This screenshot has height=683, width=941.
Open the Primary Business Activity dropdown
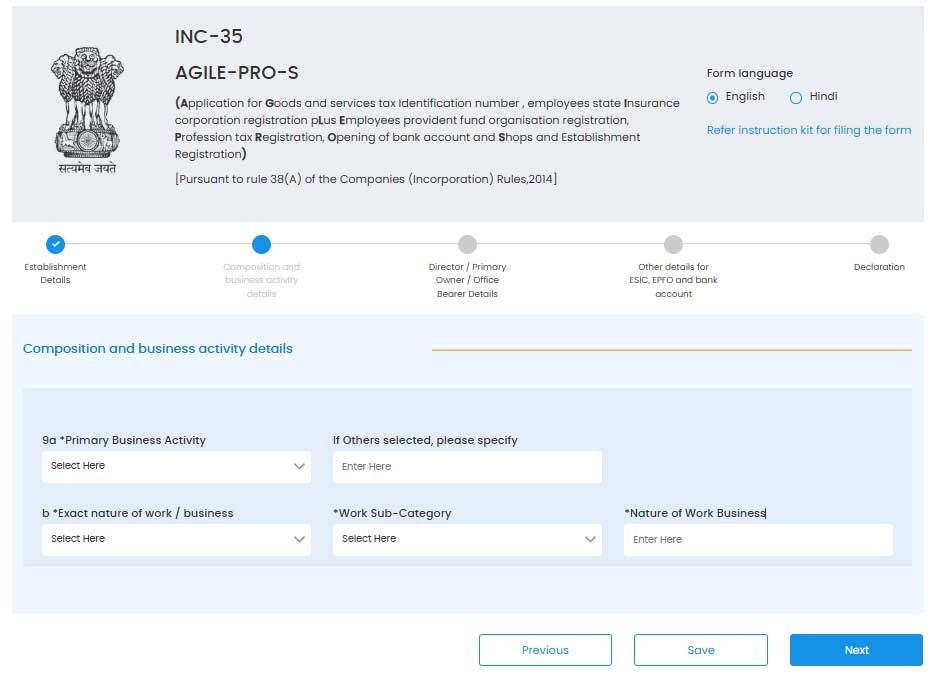pyautogui.click(x=176, y=466)
